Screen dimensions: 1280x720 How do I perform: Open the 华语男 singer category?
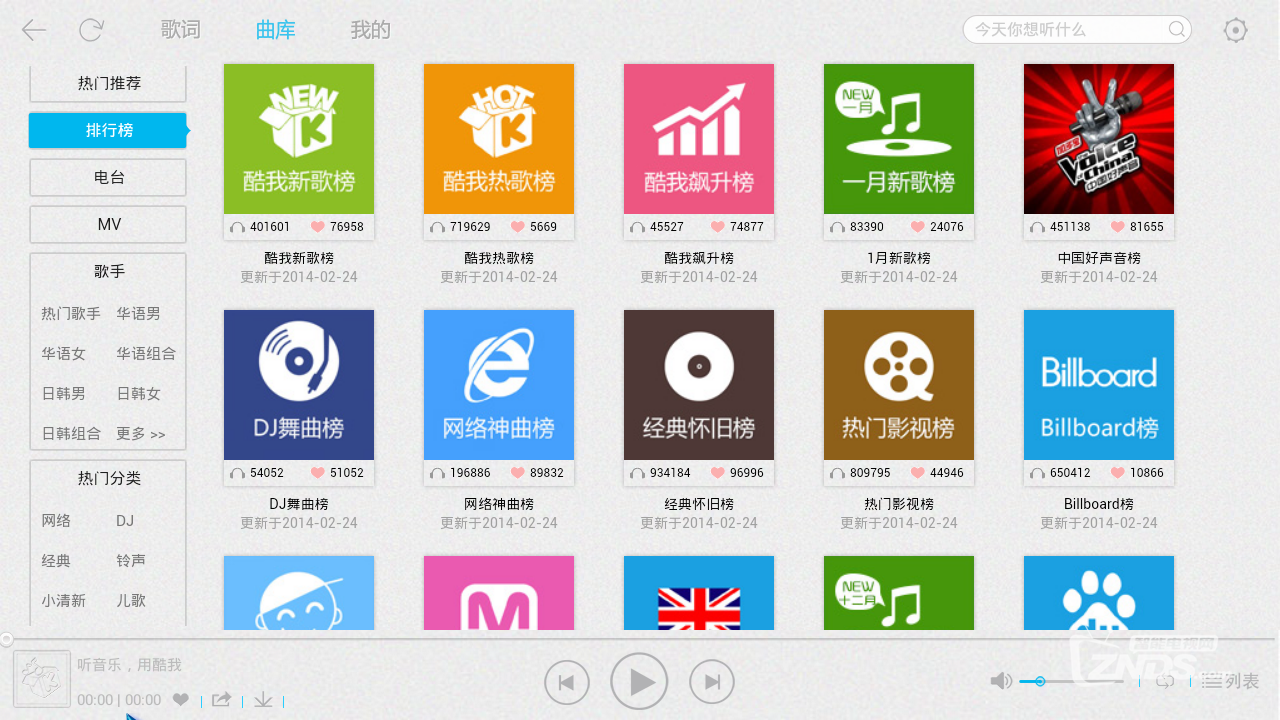138,314
